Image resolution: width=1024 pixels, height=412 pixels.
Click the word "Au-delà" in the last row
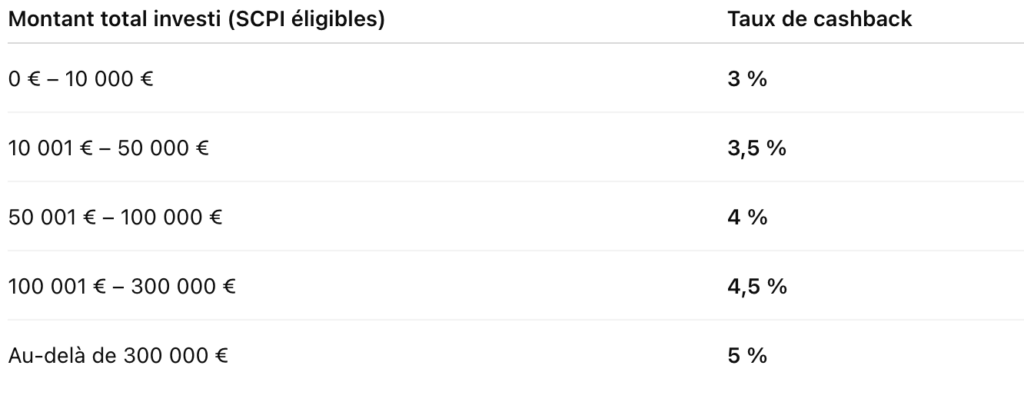(43, 356)
